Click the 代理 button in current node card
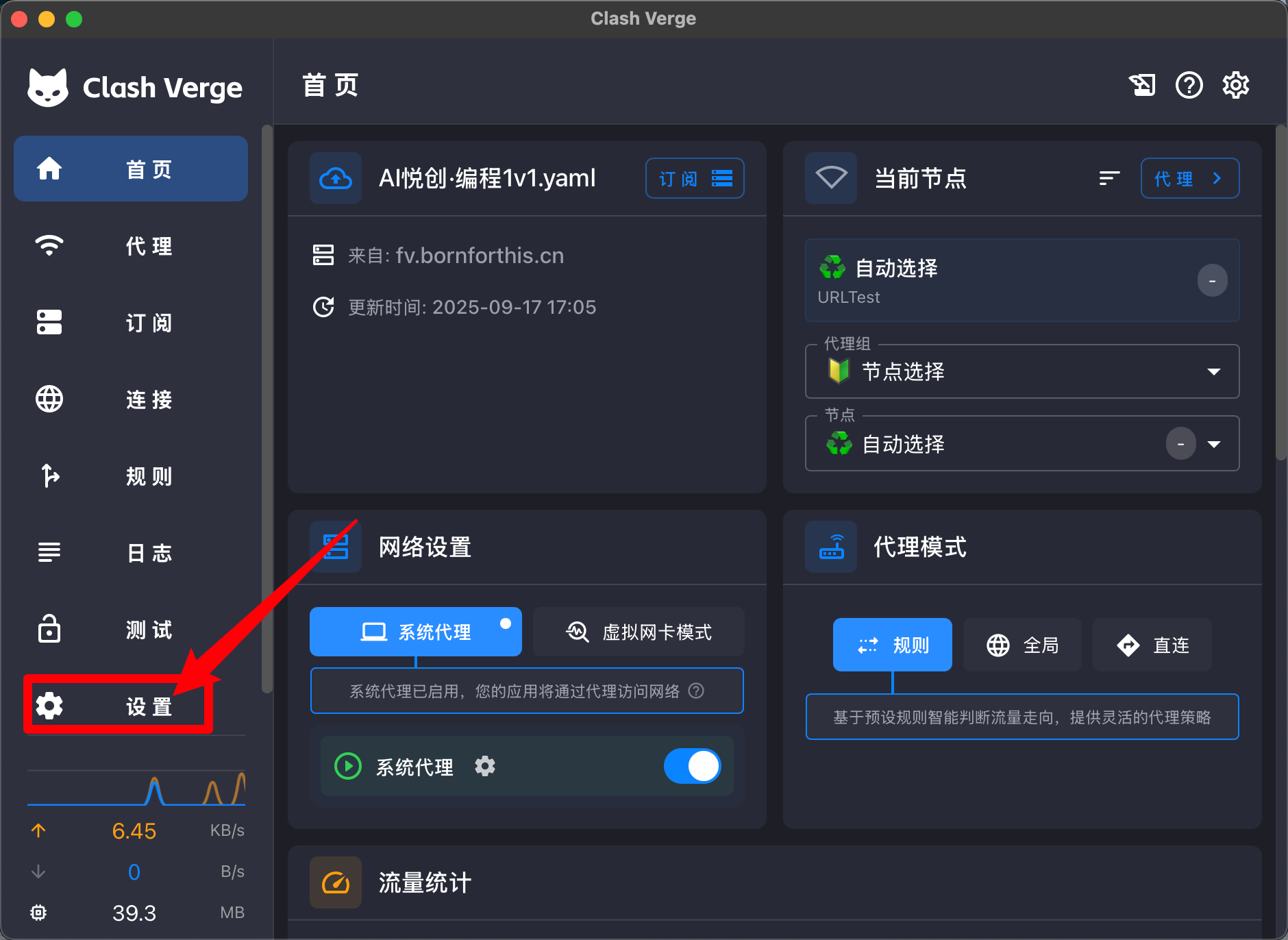Image resolution: width=1288 pixels, height=940 pixels. pyautogui.click(x=1190, y=178)
